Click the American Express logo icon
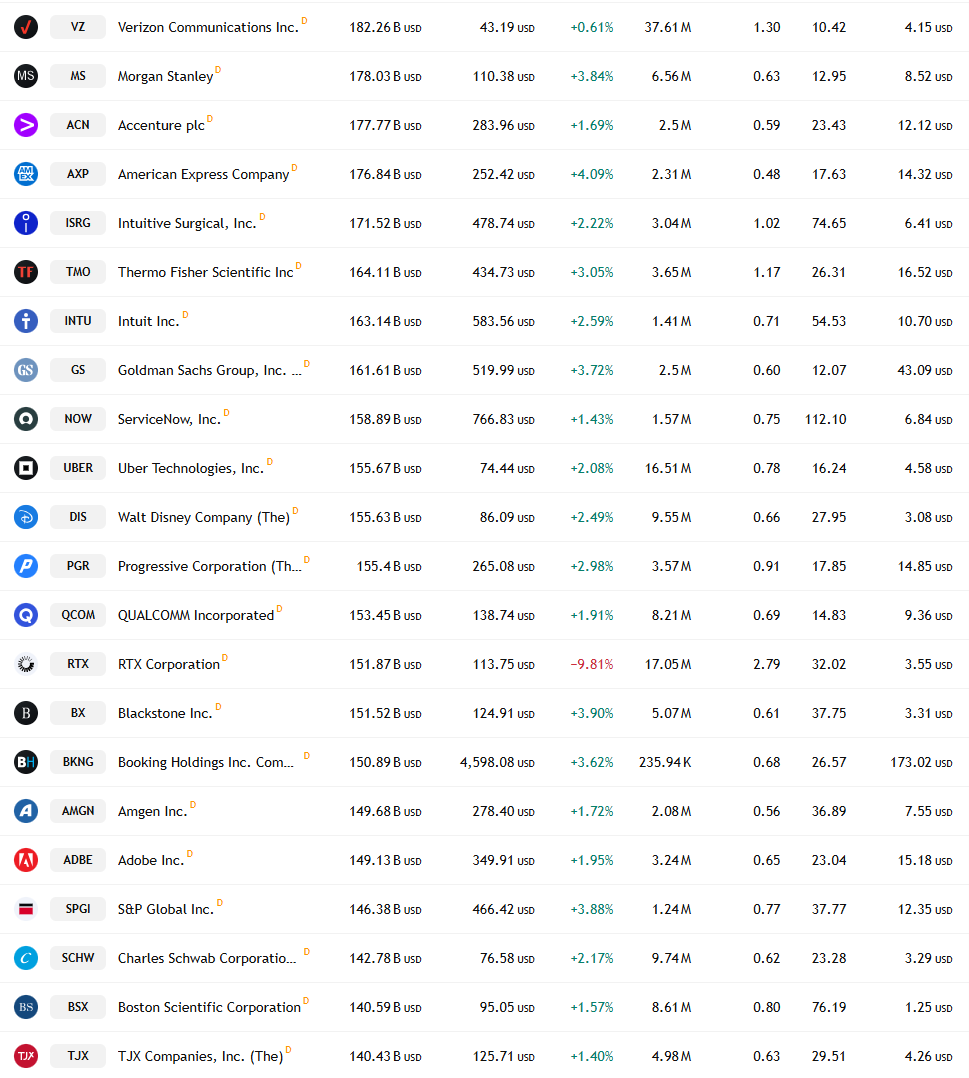The width and height of the screenshot is (969, 1078). pos(26,174)
